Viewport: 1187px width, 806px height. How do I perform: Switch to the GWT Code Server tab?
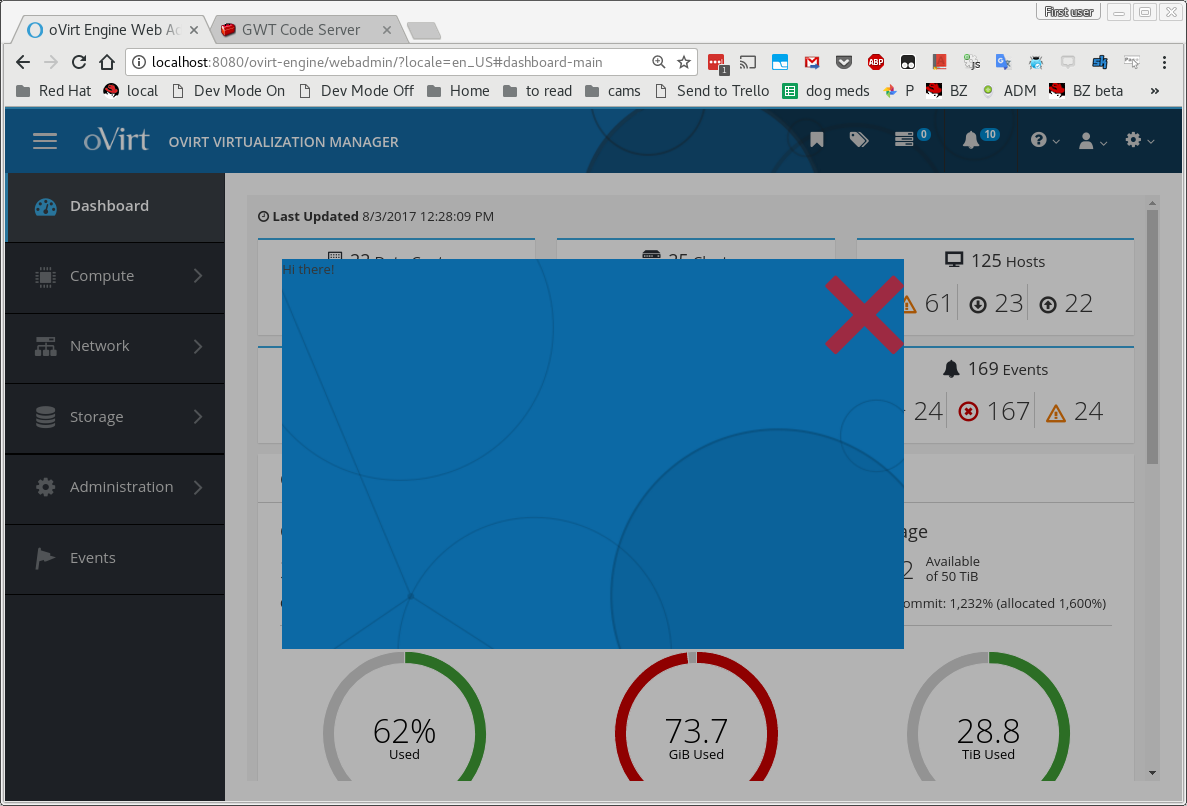(300, 30)
